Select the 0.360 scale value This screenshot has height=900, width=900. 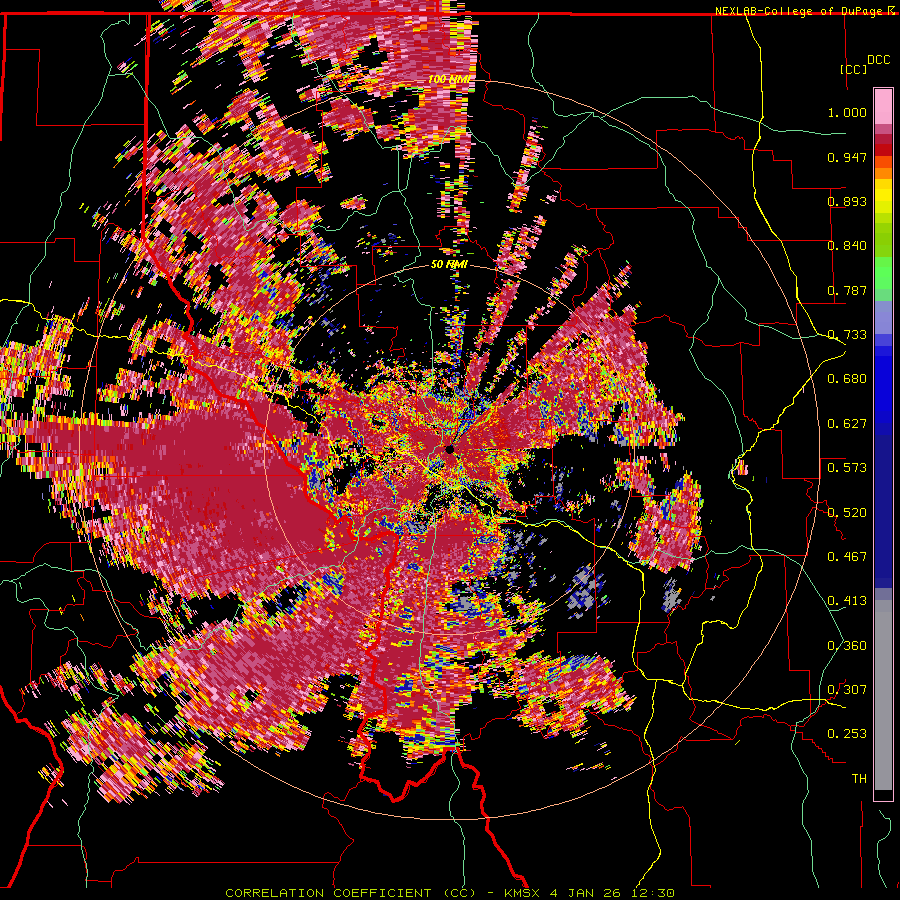click(x=847, y=646)
